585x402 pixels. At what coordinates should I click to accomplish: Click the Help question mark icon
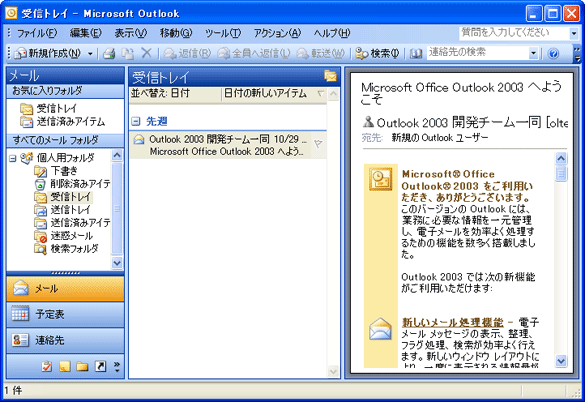click(553, 54)
